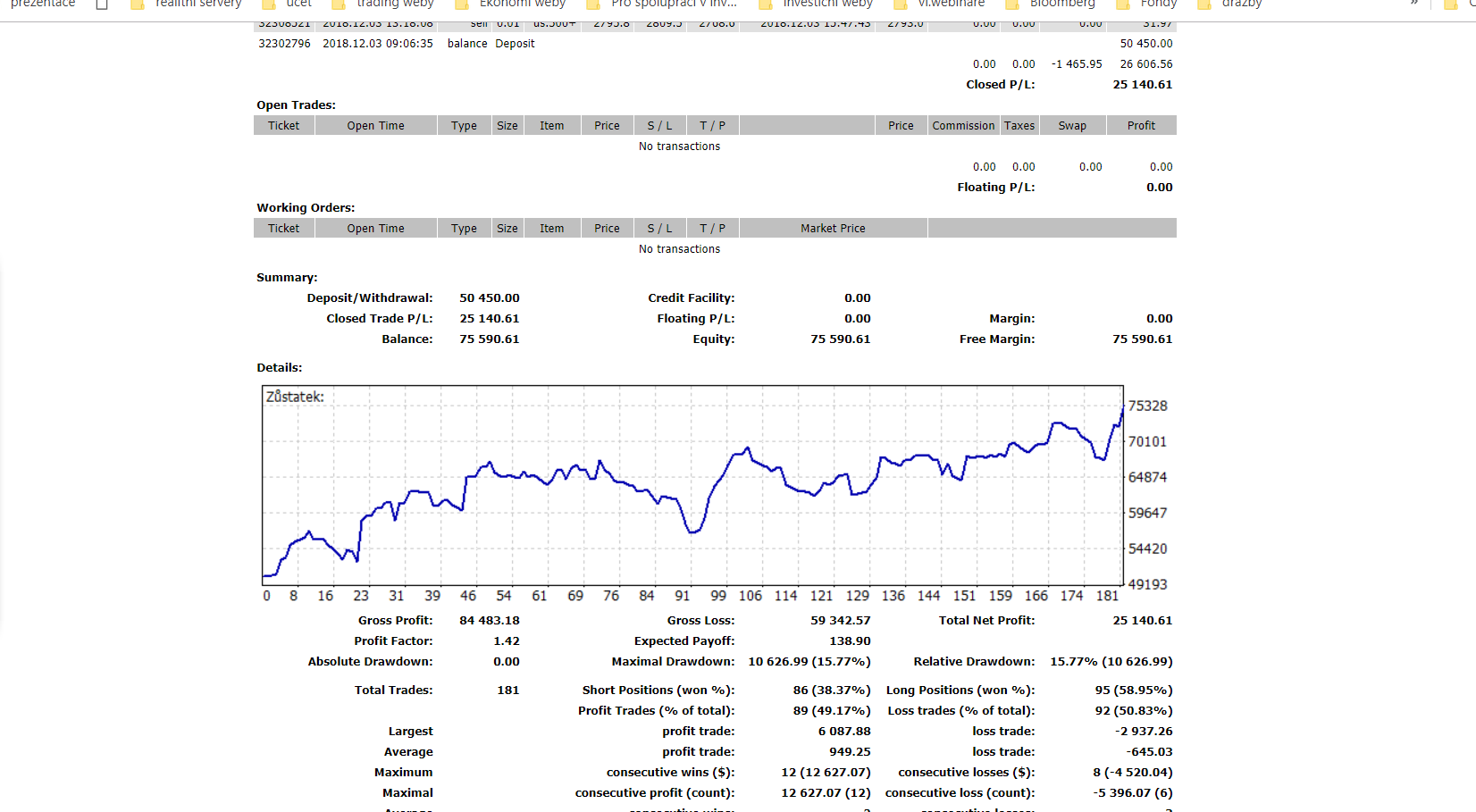Select the timestamp 2018.12.03 09:06:35
The height and width of the screenshot is (812, 1476).
click(377, 44)
